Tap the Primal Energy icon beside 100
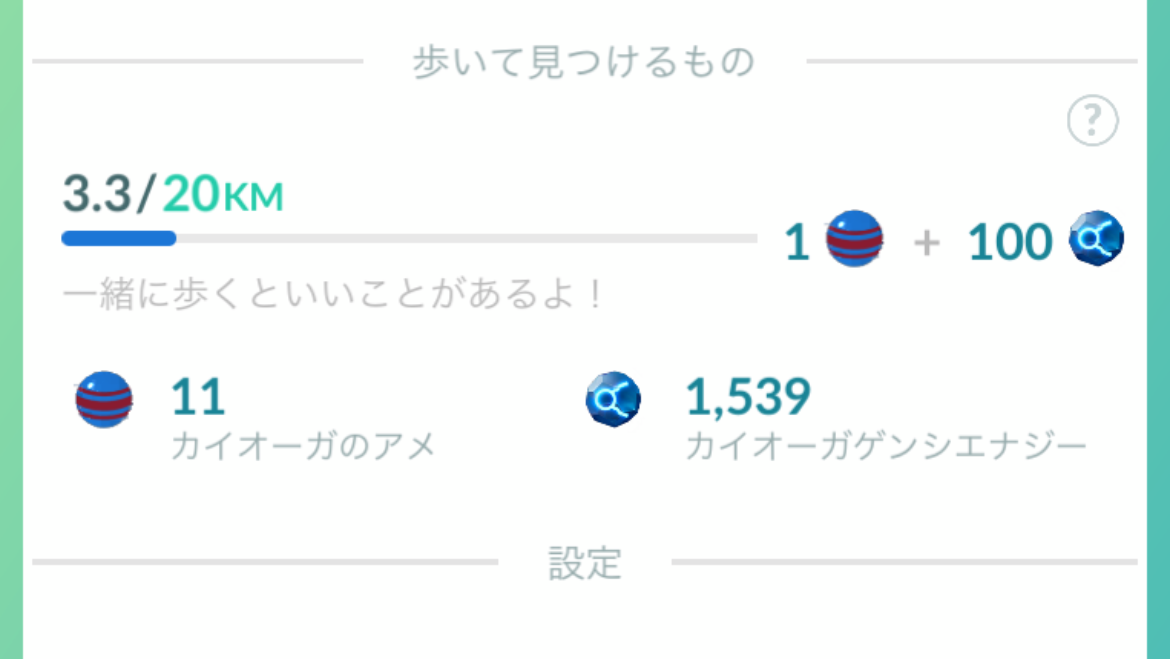Image resolution: width=1170 pixels, height=659 pixels. [1096, 239]
